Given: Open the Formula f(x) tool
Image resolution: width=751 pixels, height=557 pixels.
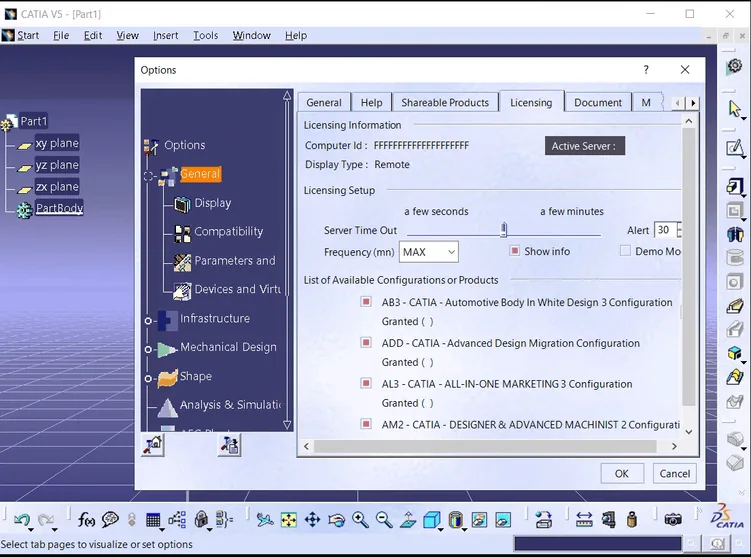Looking at the screenshot, I should coord(86,520).
